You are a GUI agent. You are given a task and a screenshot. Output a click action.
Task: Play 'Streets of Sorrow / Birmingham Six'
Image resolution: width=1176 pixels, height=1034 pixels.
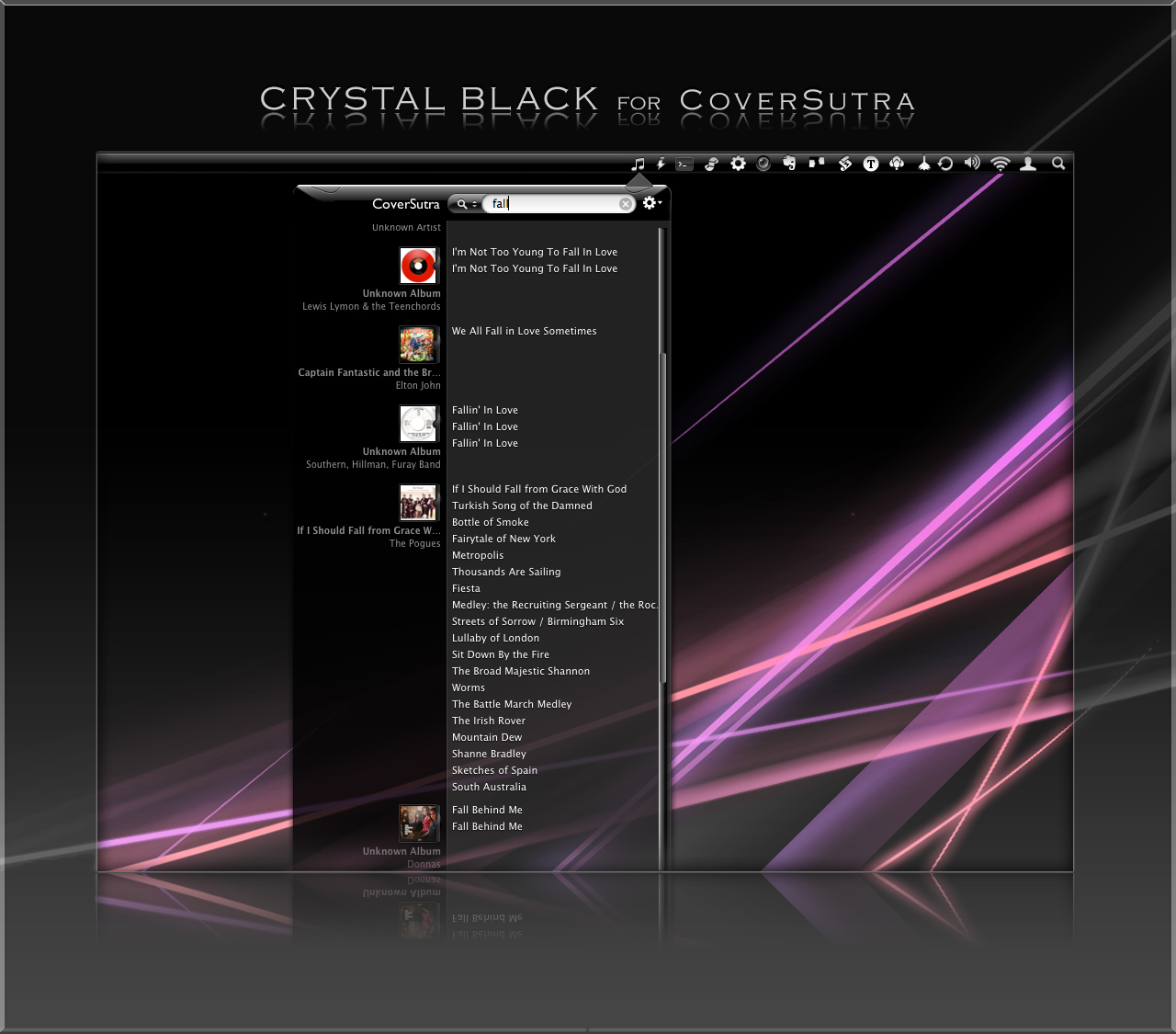(x=537, y=621)
